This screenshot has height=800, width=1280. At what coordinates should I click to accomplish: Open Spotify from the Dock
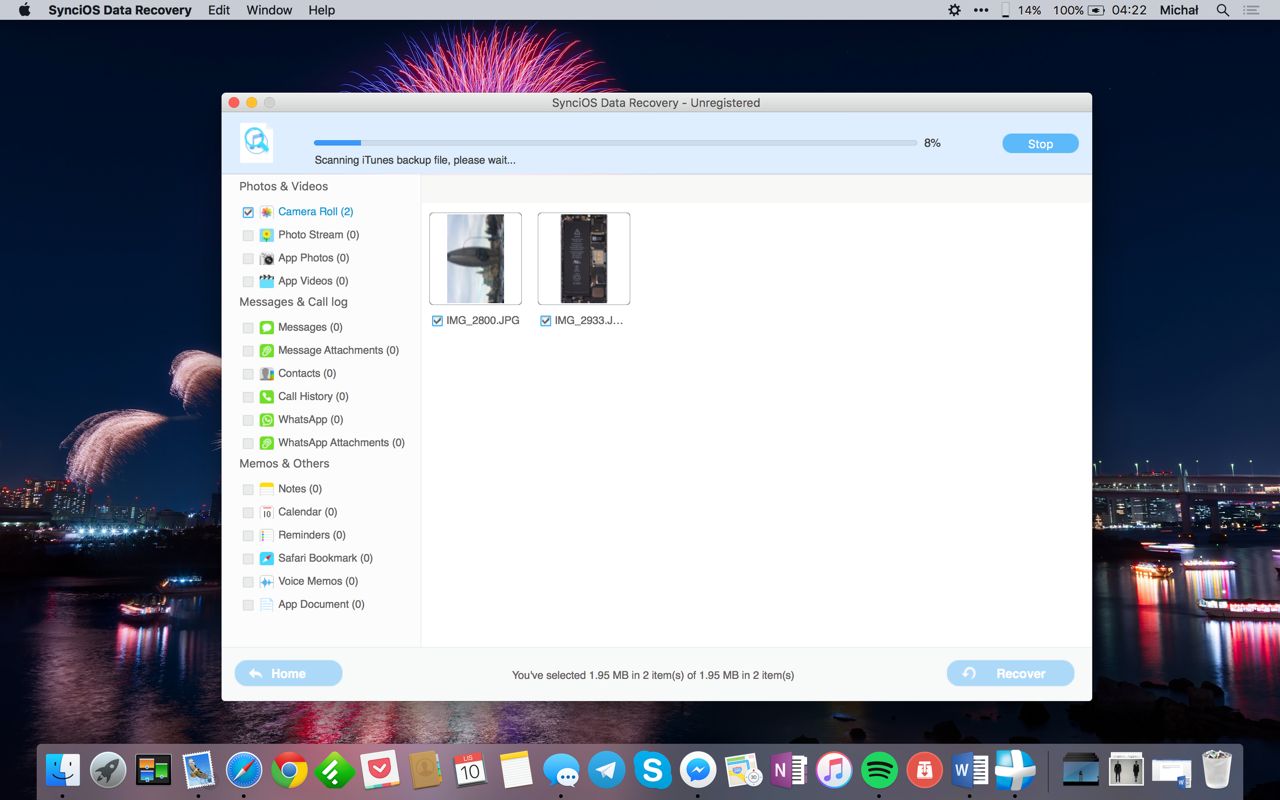click(879, 770)
